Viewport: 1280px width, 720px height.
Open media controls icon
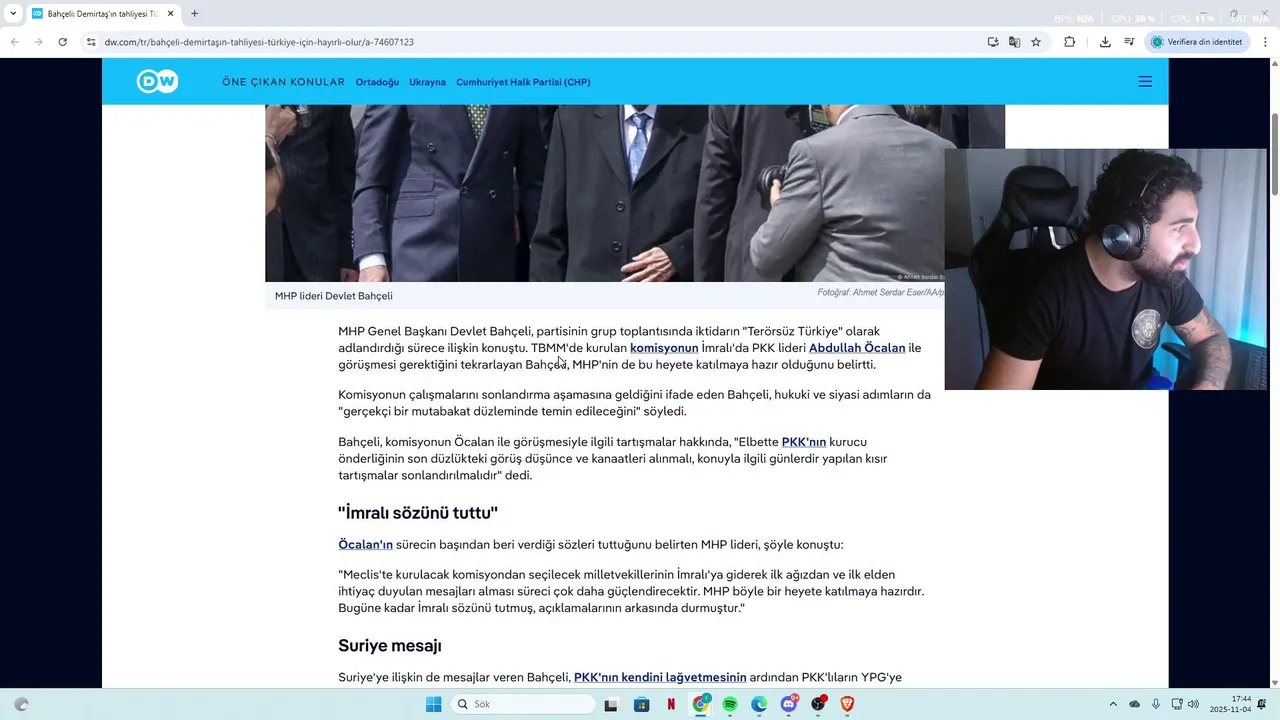point(1129,42)
